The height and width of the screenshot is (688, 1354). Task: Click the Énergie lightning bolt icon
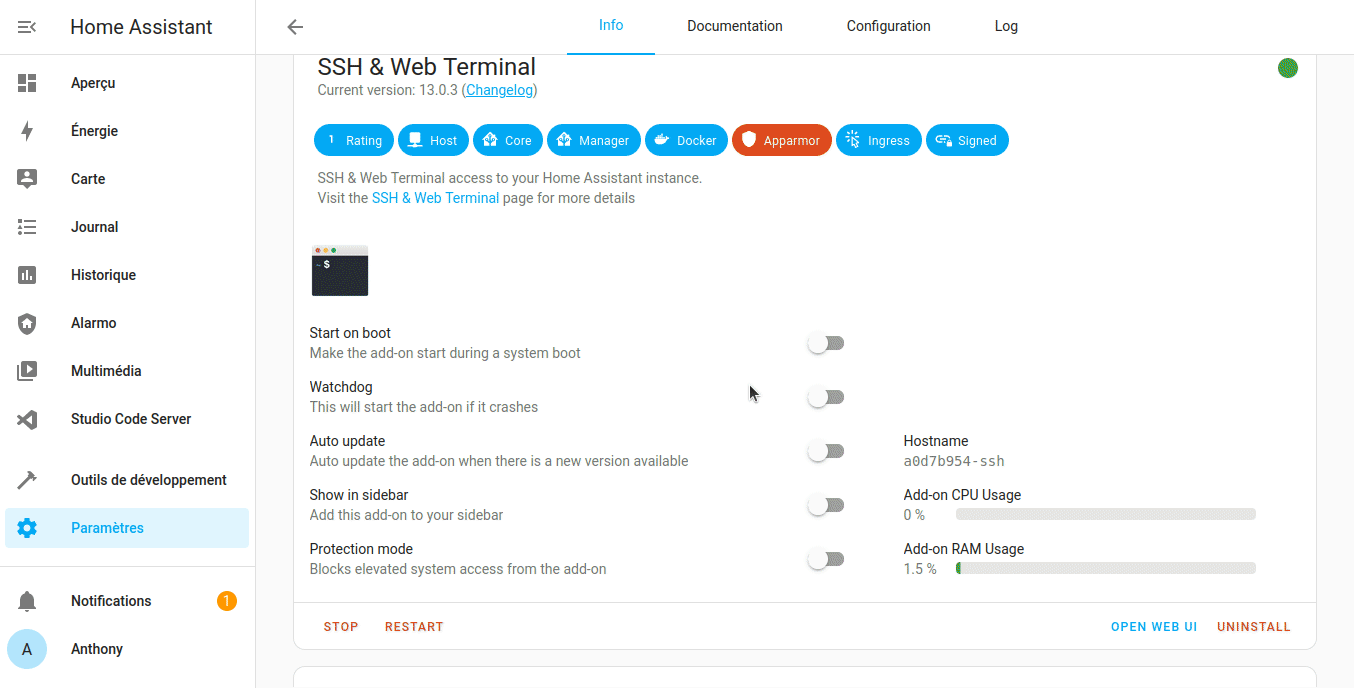(x=27, y=131)
